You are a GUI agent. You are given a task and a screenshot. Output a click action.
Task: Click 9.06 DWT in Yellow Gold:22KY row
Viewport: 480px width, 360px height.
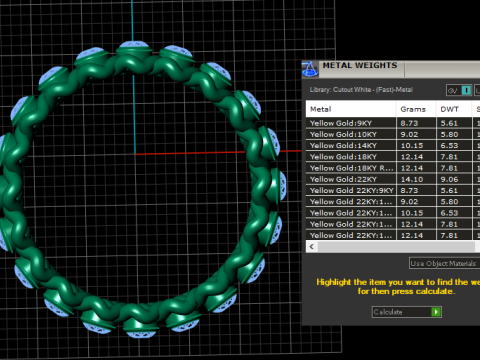pos(449,179)
